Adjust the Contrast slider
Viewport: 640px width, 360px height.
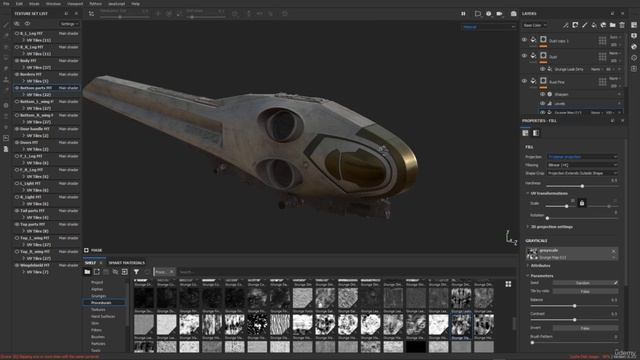point(574,320)
